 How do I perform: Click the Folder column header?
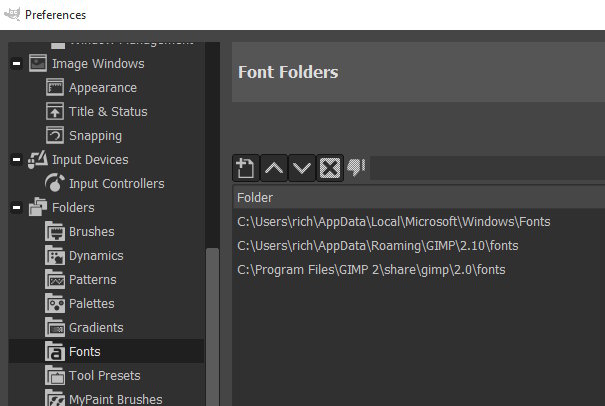(x=419, y=197)
